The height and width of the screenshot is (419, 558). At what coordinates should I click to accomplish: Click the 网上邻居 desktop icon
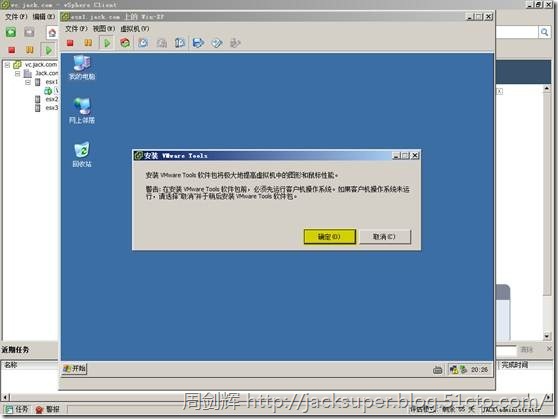point(82,111)
